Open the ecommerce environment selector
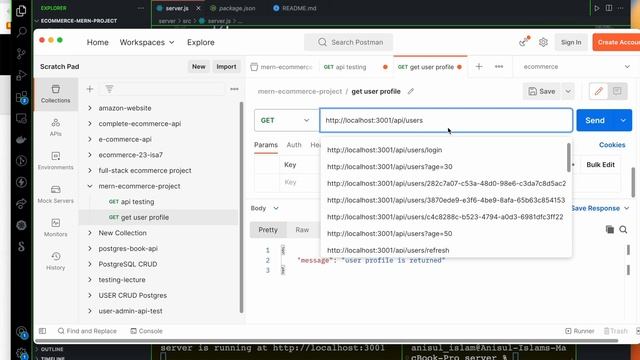The image size is (640, 360). (x=577, y=67)
